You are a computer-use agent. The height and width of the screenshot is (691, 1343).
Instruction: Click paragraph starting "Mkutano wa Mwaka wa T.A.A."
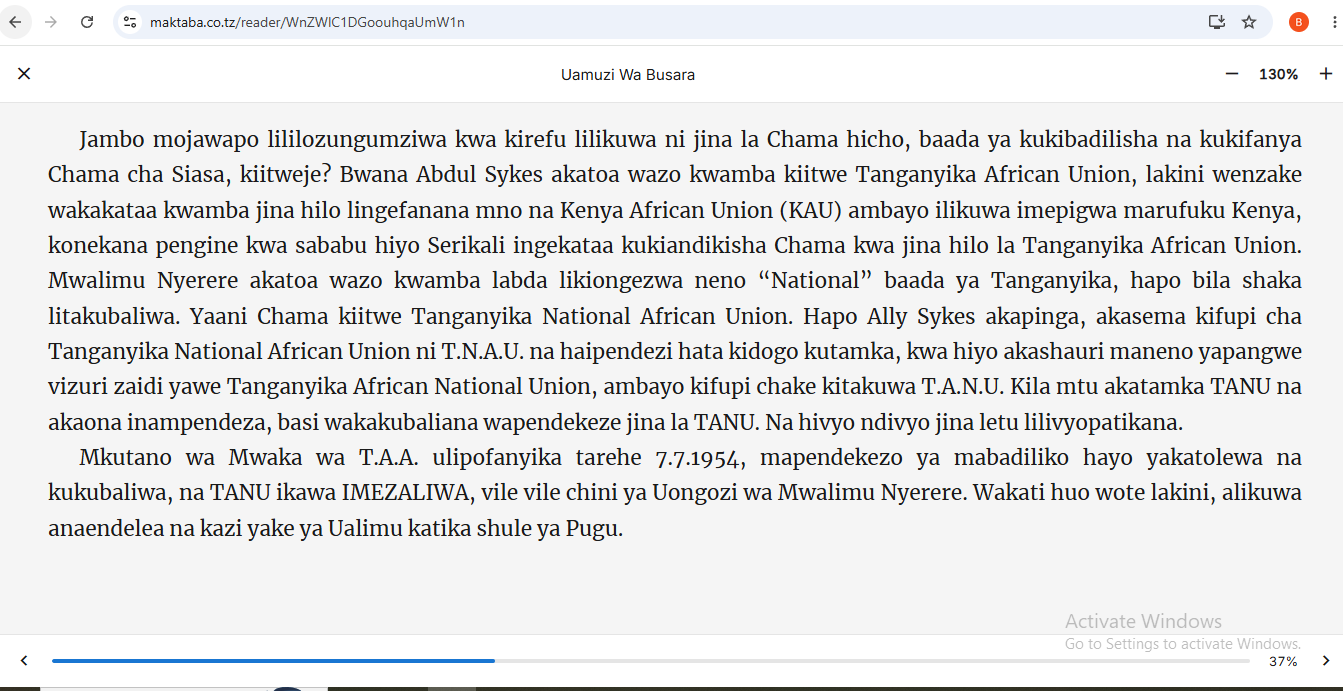click(675, 493)
